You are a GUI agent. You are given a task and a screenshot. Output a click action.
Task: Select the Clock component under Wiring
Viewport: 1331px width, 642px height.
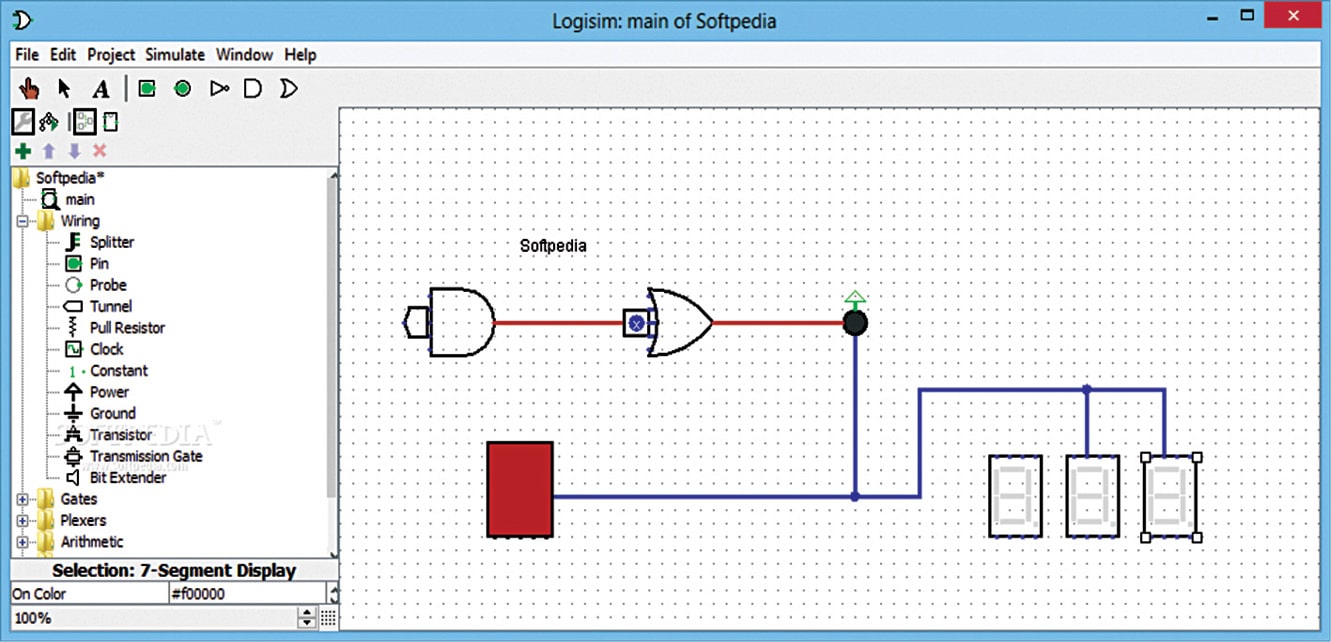click(106, 348)
